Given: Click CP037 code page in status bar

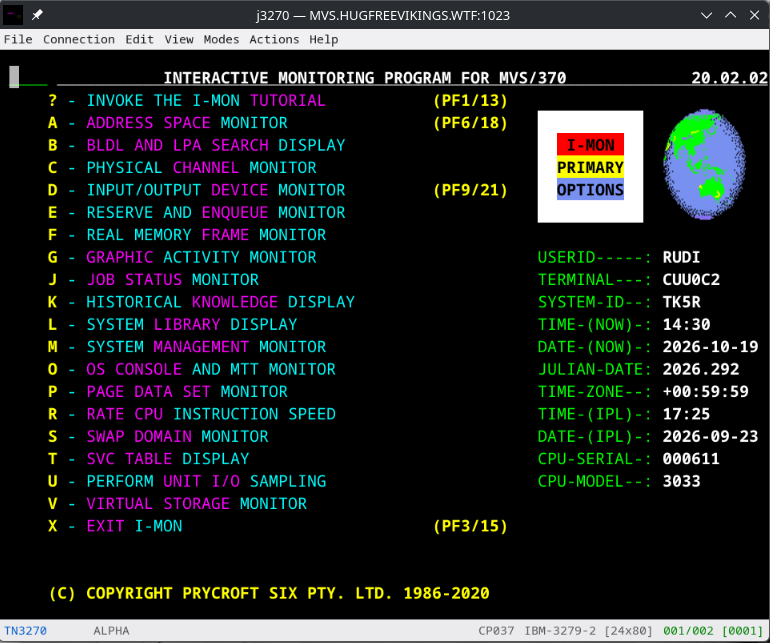Looking at the screenshot, I should click(x=496, y=631).
